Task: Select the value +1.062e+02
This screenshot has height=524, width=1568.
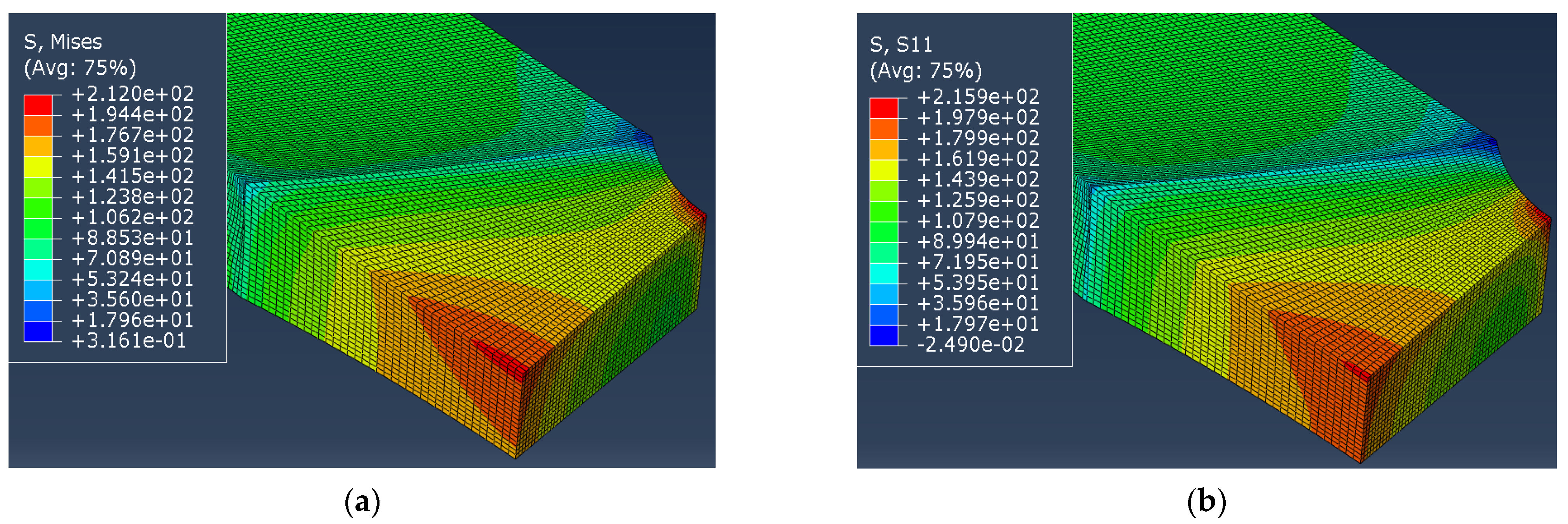Action: click(x=133, y=217)
